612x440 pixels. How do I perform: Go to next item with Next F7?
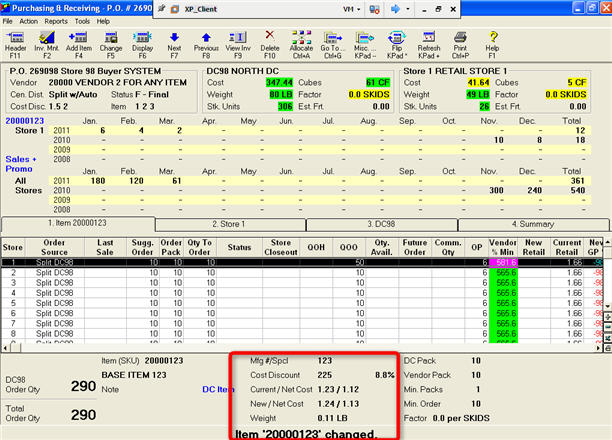pos(174,41)
